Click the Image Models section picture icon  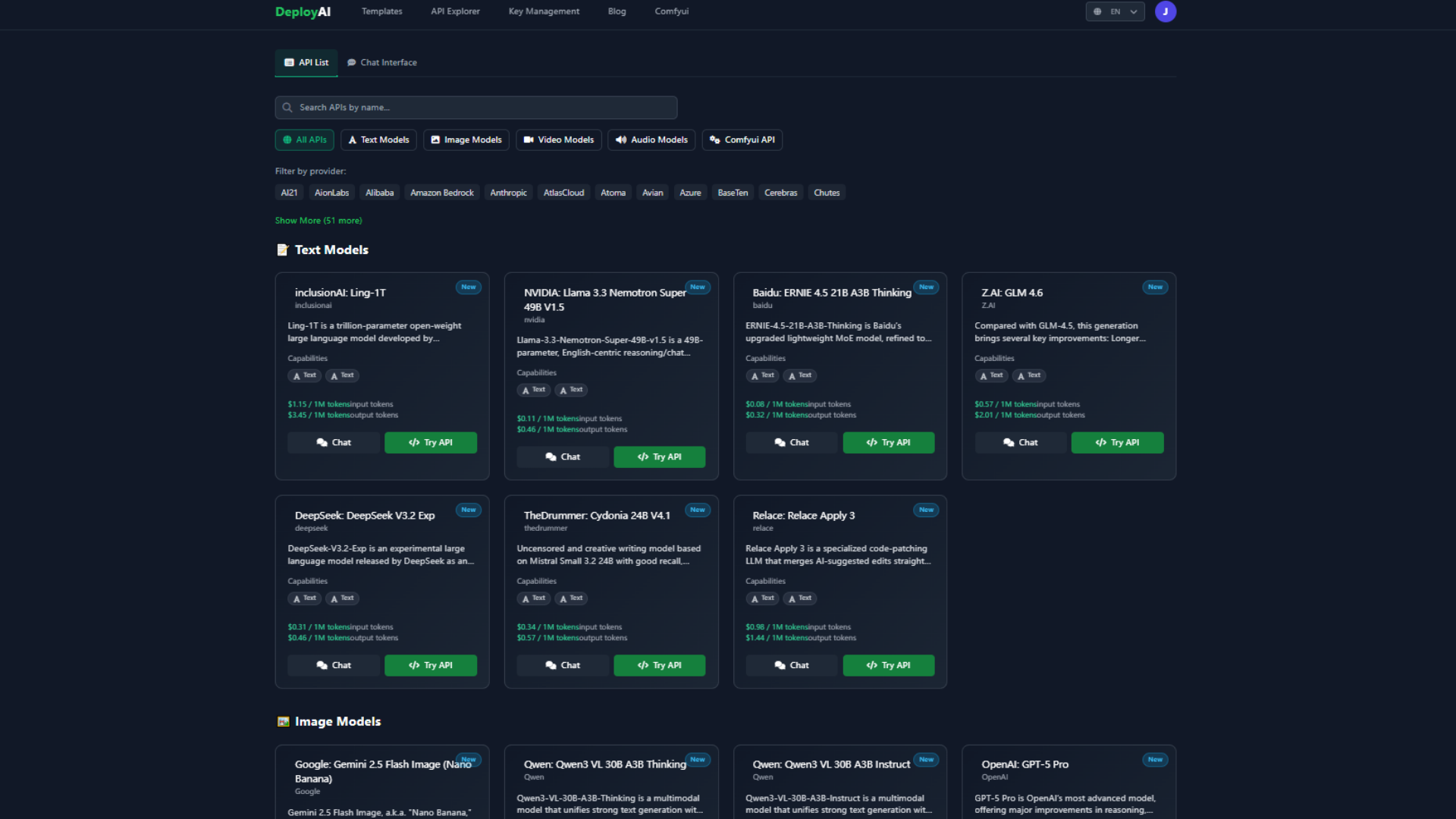pyautogui.click(x=283, y=722)
